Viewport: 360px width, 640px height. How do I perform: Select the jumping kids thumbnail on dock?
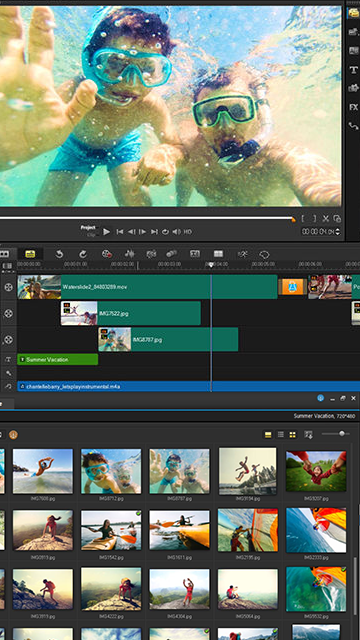248,471
